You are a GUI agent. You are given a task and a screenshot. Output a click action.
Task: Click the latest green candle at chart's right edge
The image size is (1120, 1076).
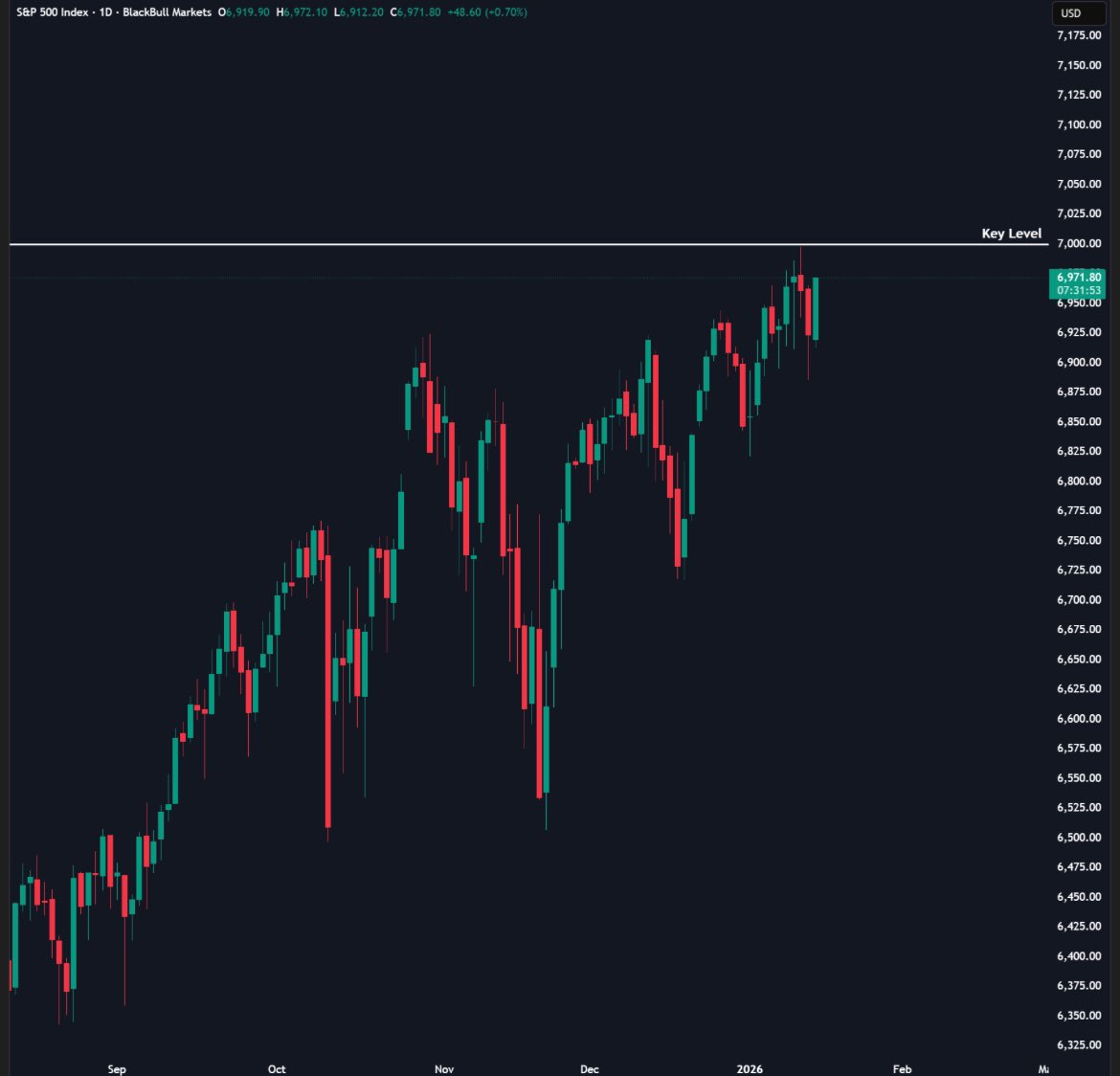point(816,308)
